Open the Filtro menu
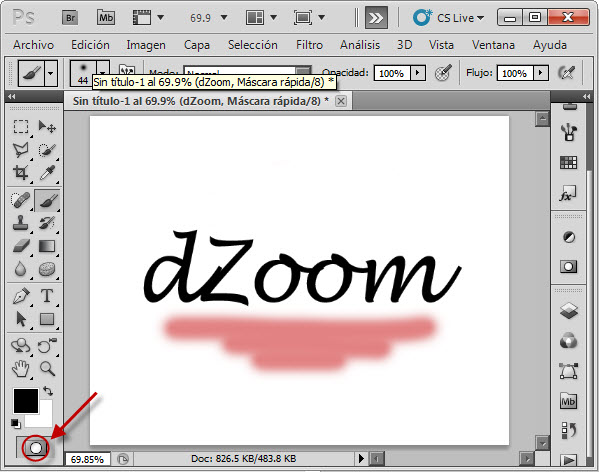The image size is (599, 472). pyautogui.click(x=309, y=45)
